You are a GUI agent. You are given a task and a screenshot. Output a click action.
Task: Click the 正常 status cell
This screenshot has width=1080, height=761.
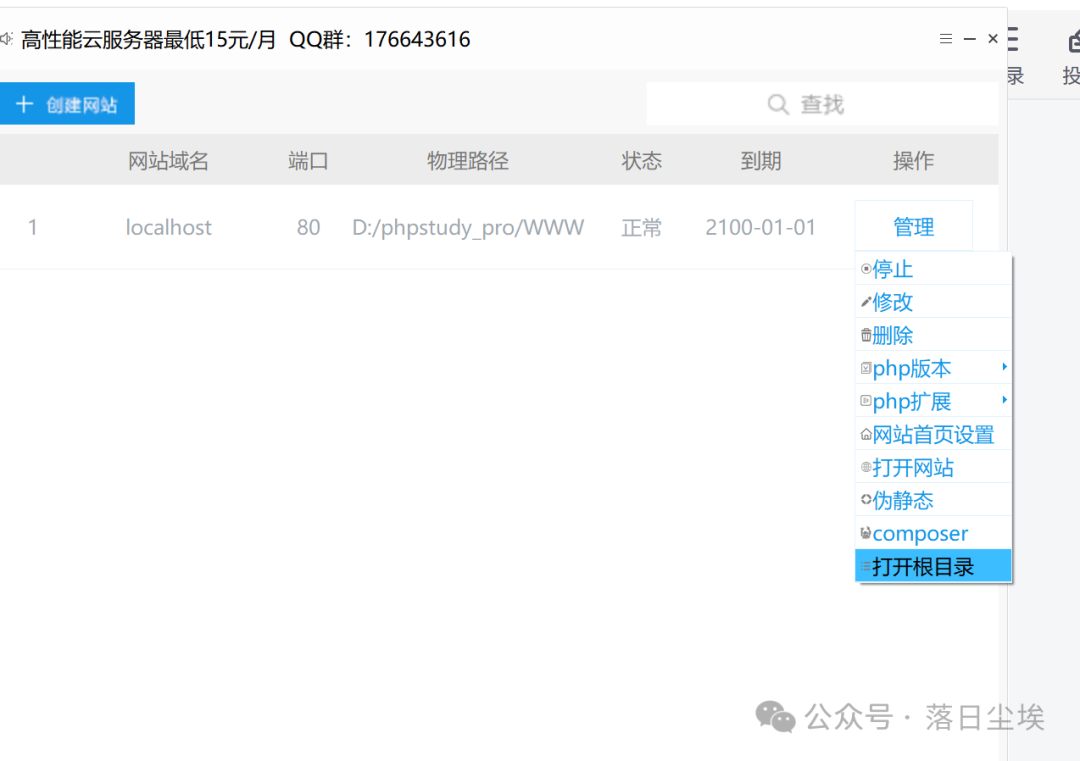(x=641, y=227)
